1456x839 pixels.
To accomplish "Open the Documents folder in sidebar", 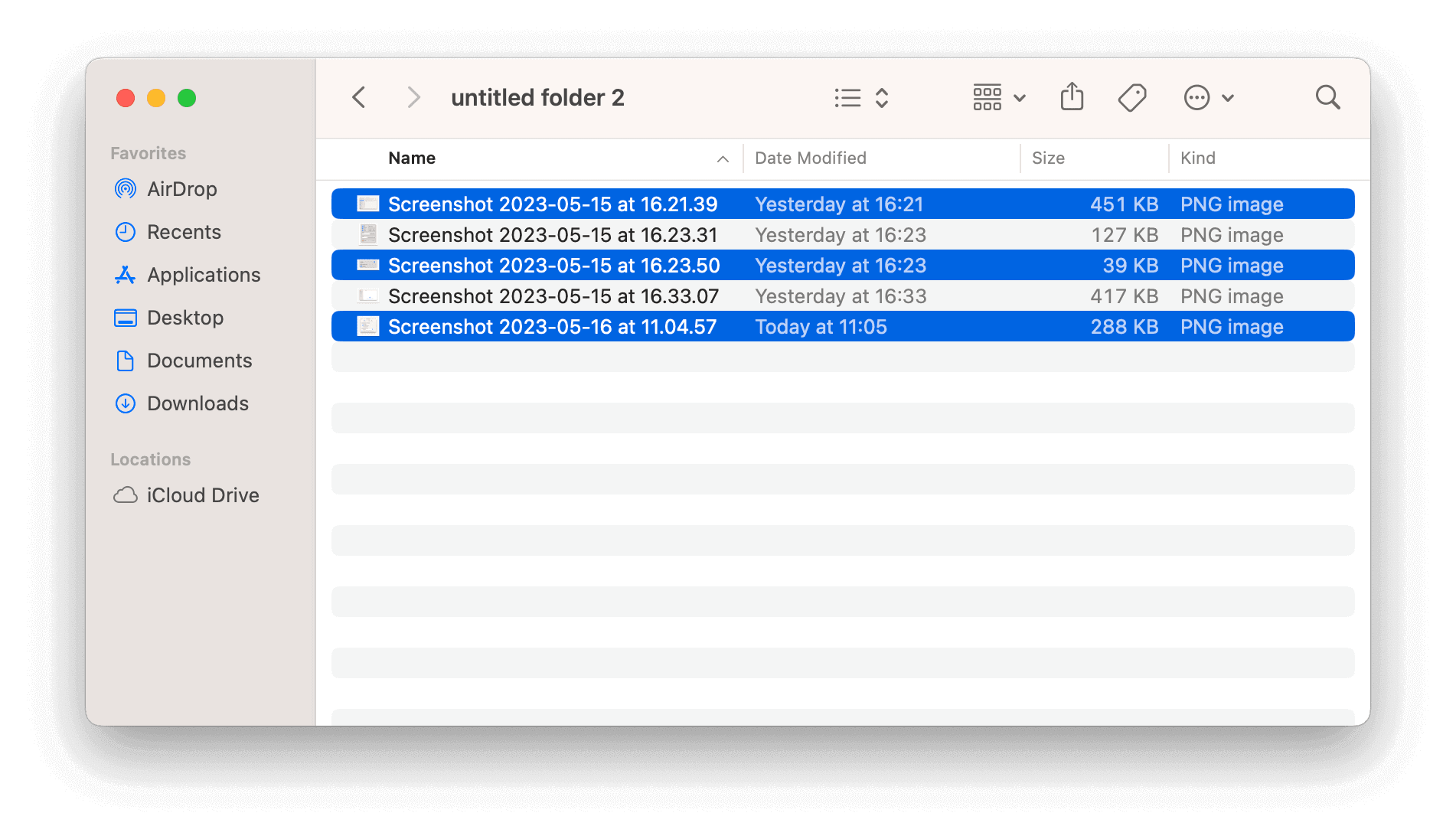I will coord(199,360).
